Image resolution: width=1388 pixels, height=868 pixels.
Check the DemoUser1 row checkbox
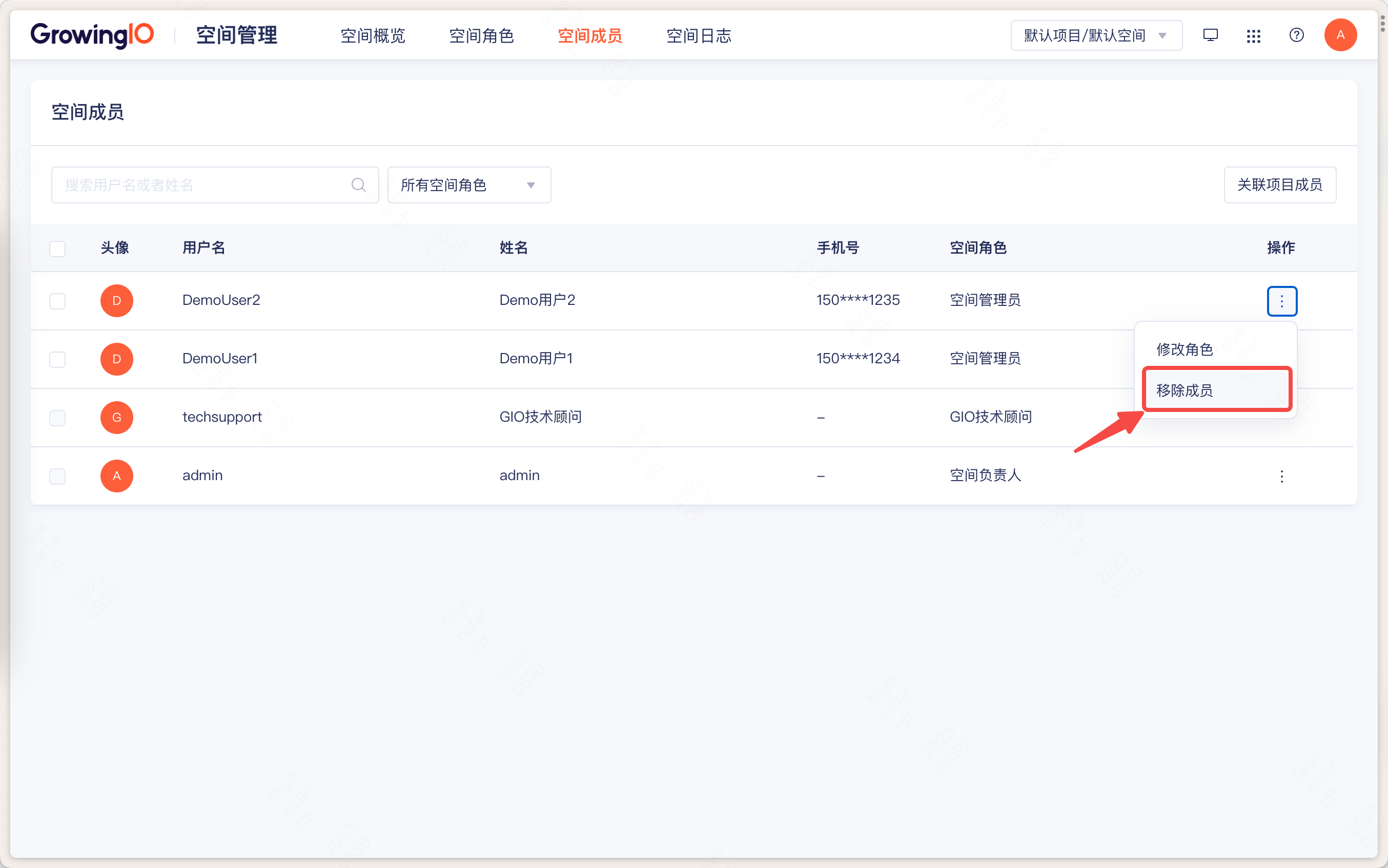[x=57, y=359]
